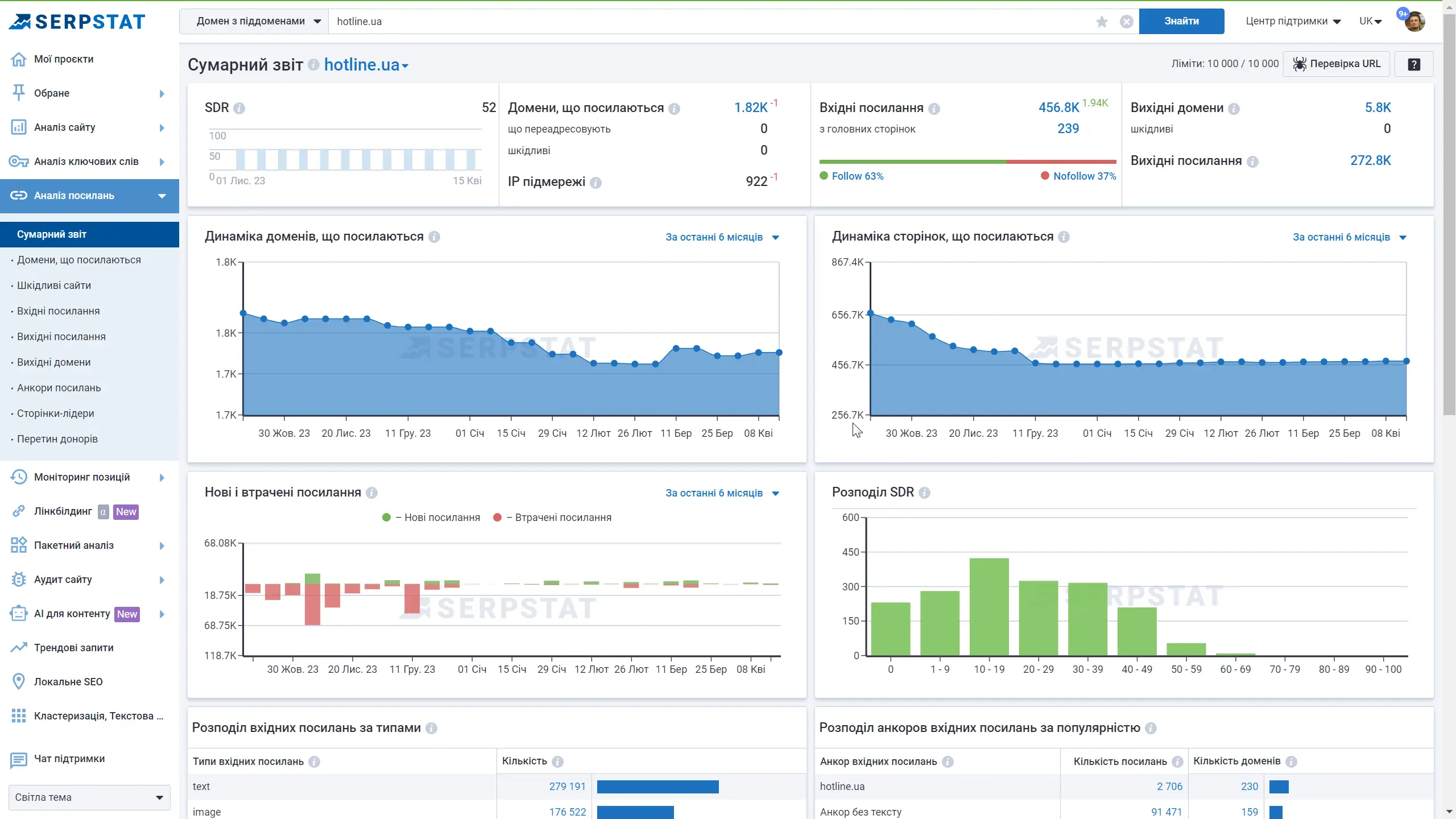This screenshot has width=1456, height=819.
Task: Go to Вхідні посилання submenu item
Action: click(x=59, y=311)
